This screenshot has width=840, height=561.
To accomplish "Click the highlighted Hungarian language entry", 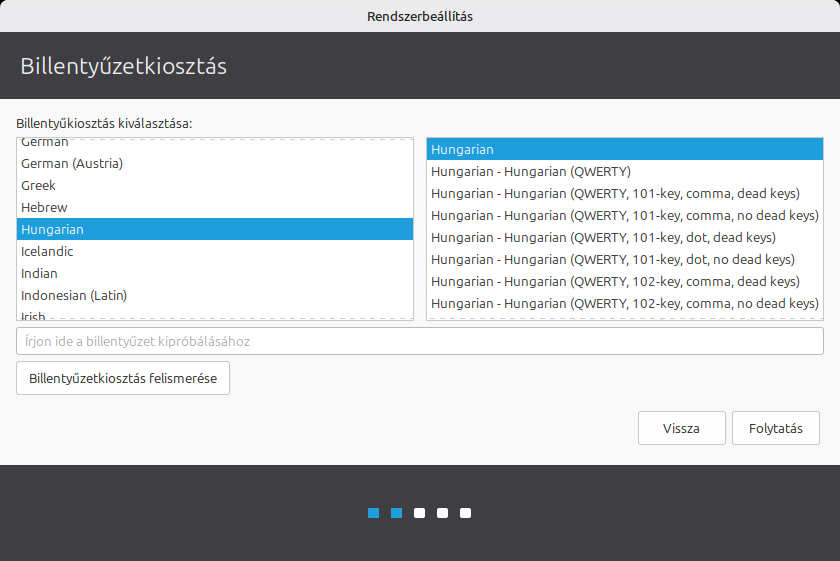I will coord(52,229).
